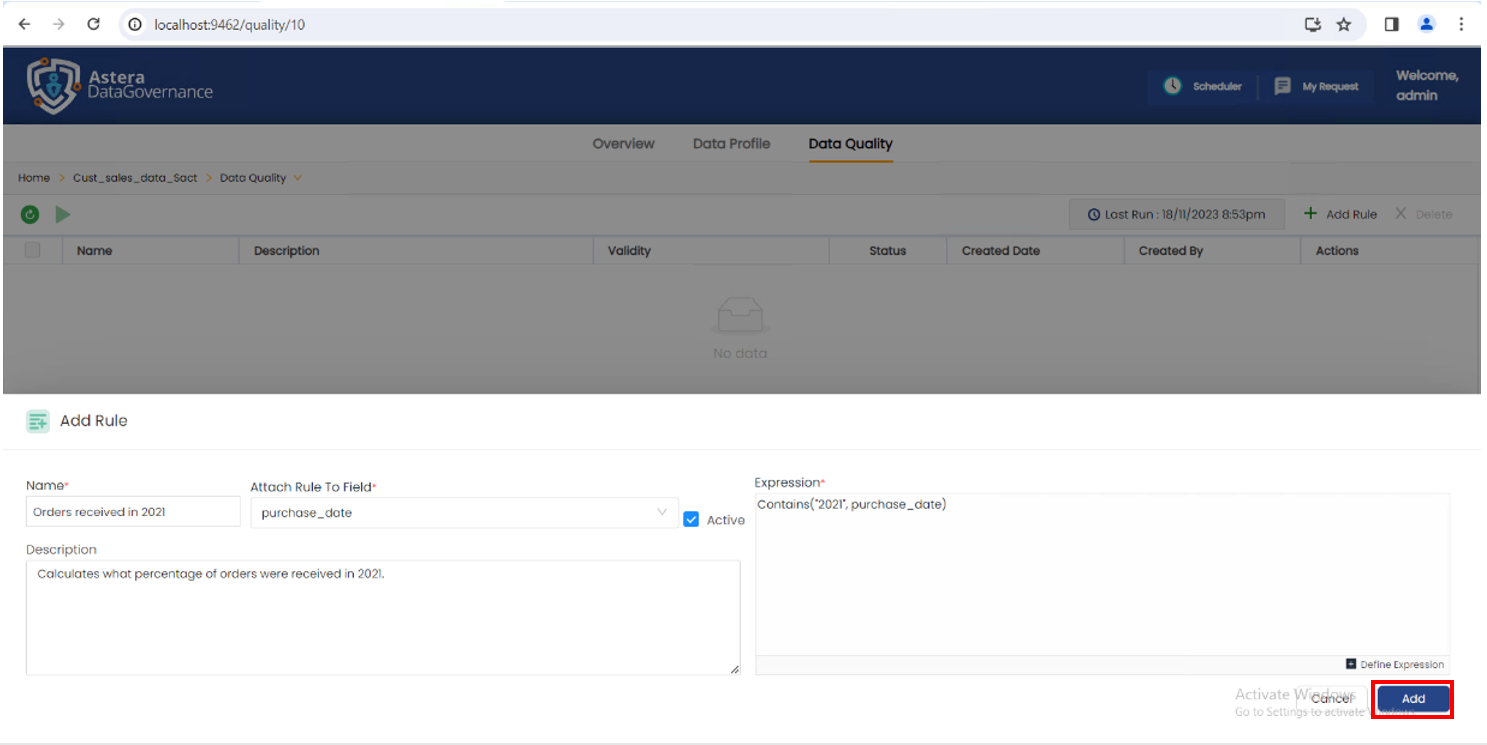Image resolution: width=1487 pixels, height=745 pixels.
Task: Switch to the Data Profile tab
Action: tap(732, 144)
